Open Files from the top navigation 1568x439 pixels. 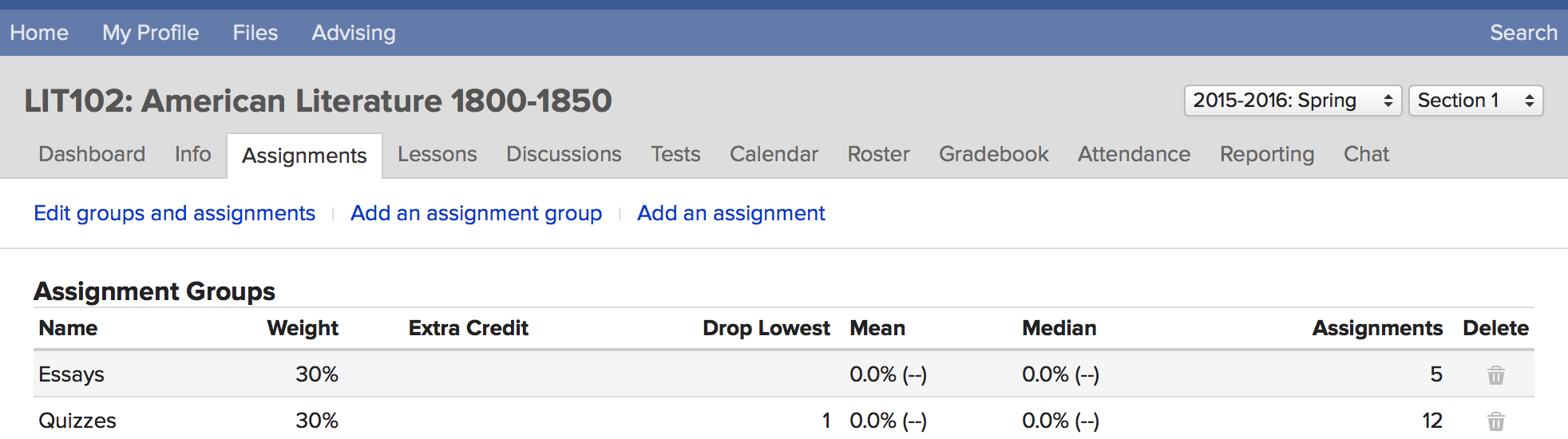(x=255, y=33)
